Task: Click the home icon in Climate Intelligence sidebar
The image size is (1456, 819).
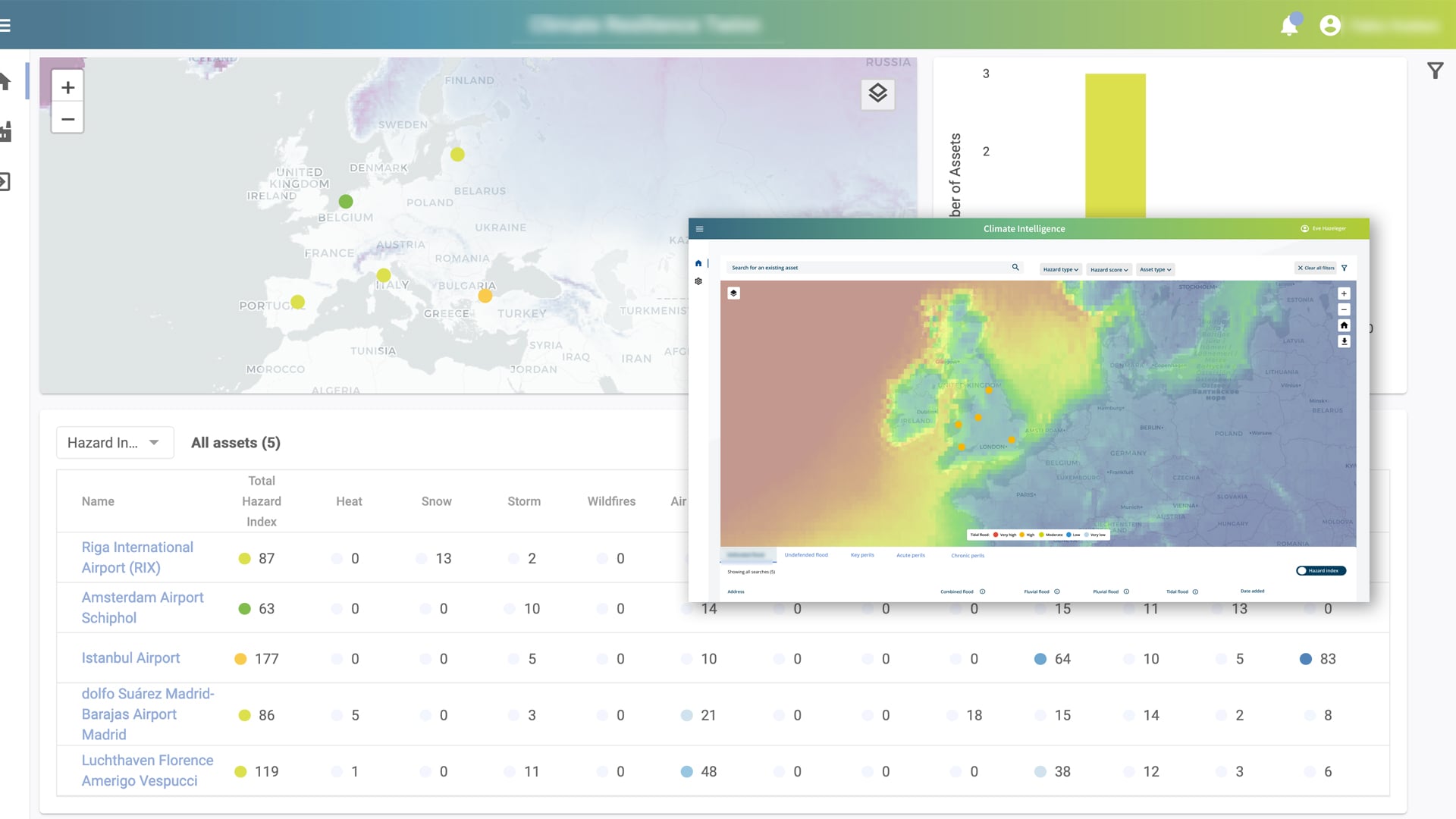Action: (x=698, y=263)
